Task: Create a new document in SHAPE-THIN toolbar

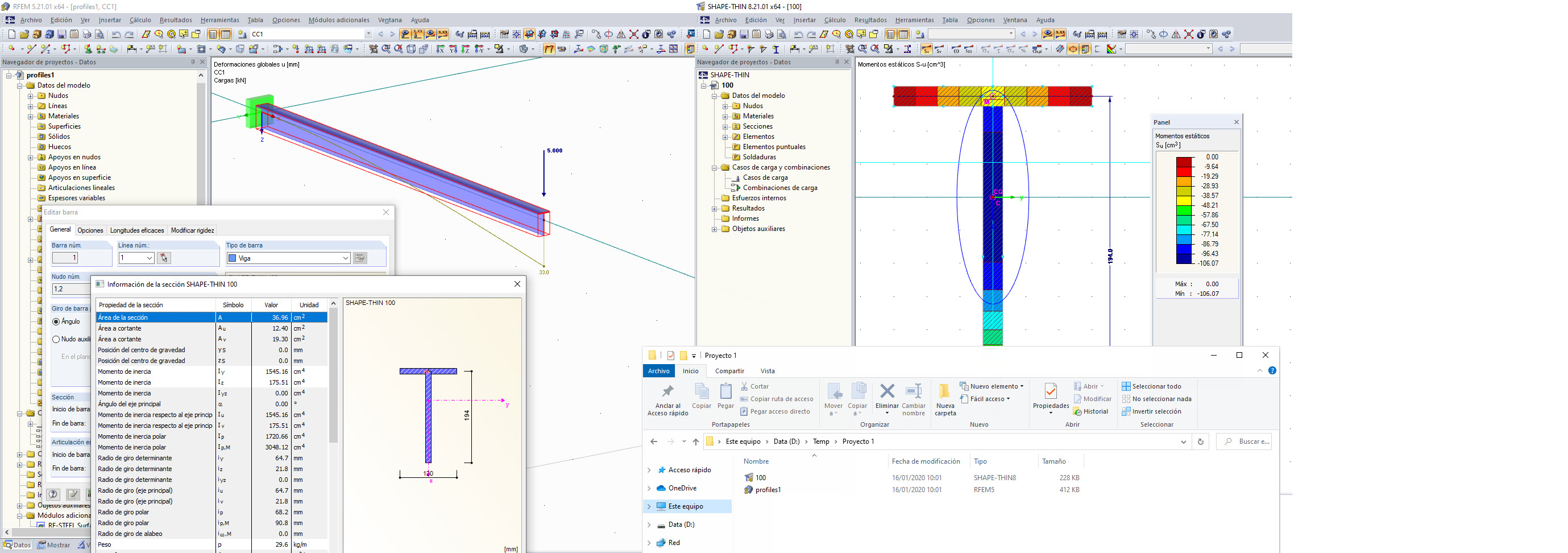Action: pos(707,34)
